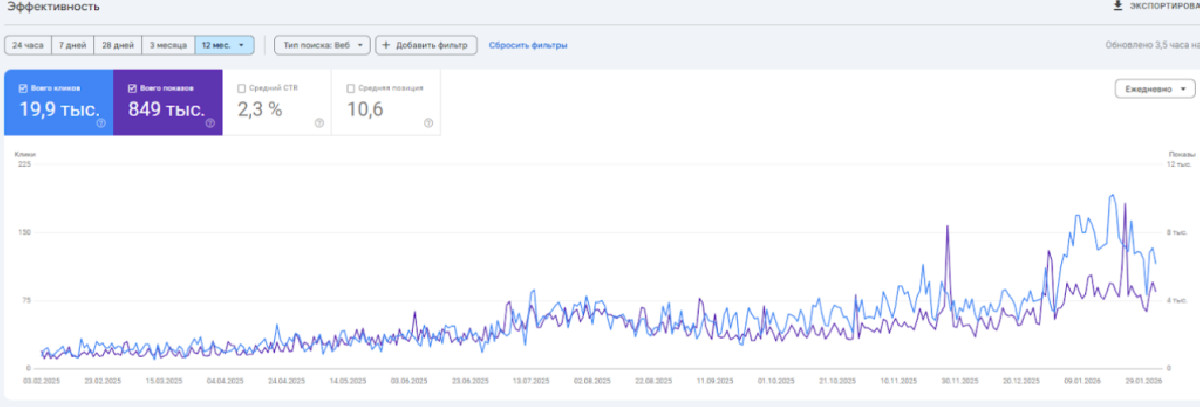This screenshot has height=407, width=1200.
Task: Enable the Средний CTR checkbox
Action: [x=241, y=88]
